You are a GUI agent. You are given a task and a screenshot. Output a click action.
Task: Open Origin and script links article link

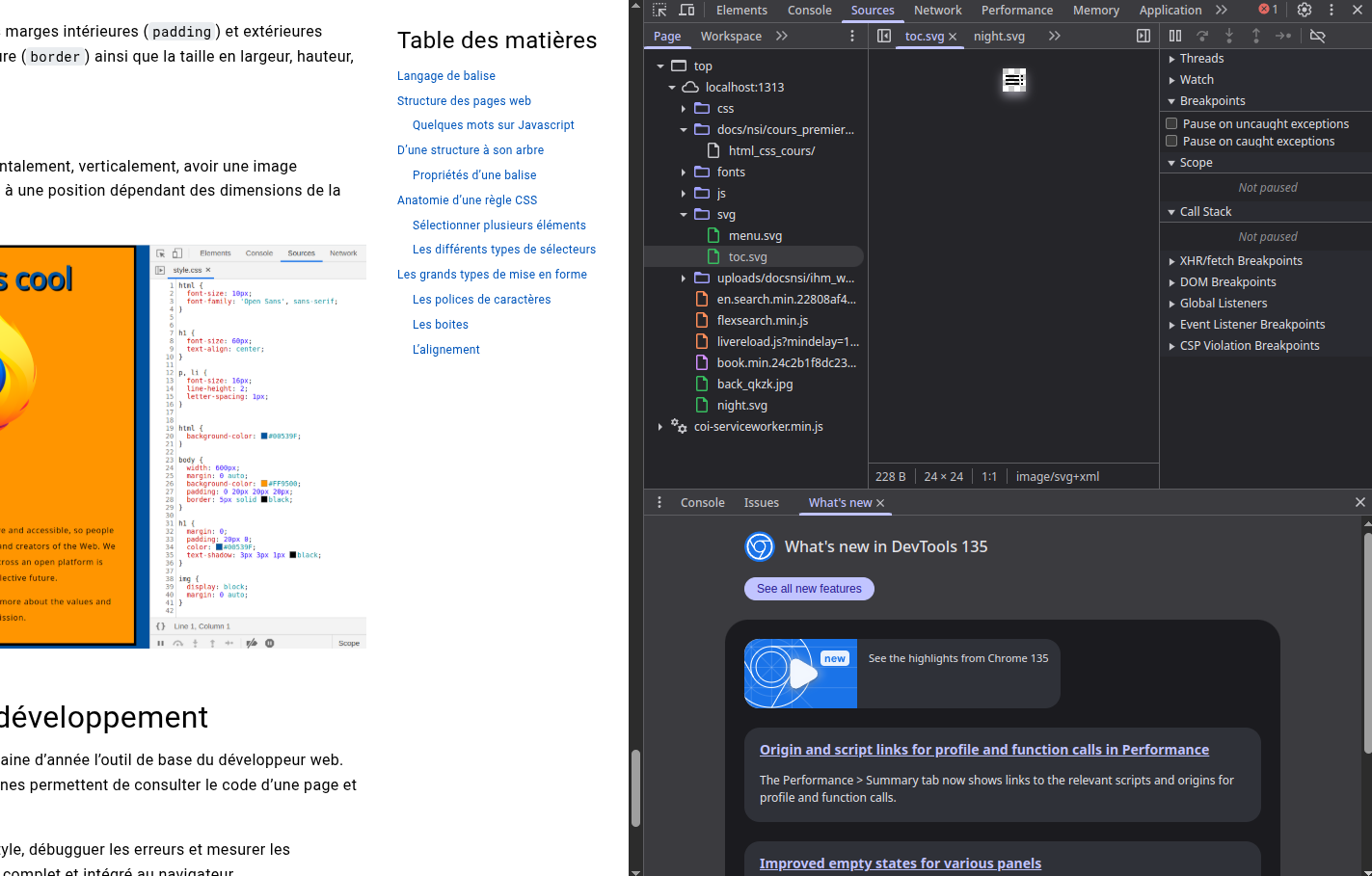coord(983,750)
